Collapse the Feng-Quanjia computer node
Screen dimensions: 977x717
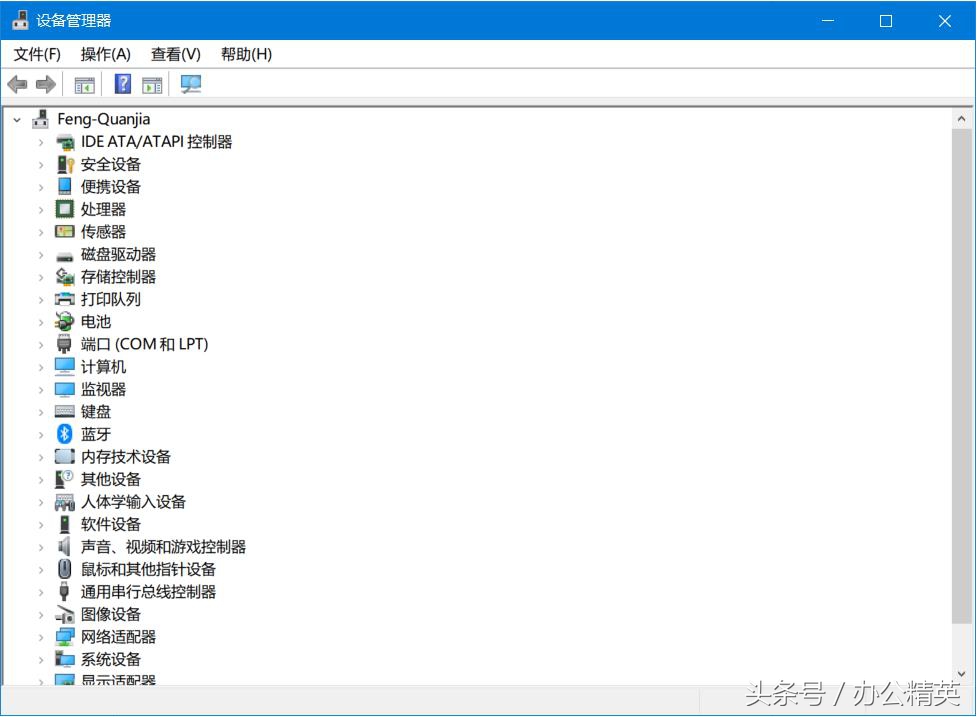16,119
